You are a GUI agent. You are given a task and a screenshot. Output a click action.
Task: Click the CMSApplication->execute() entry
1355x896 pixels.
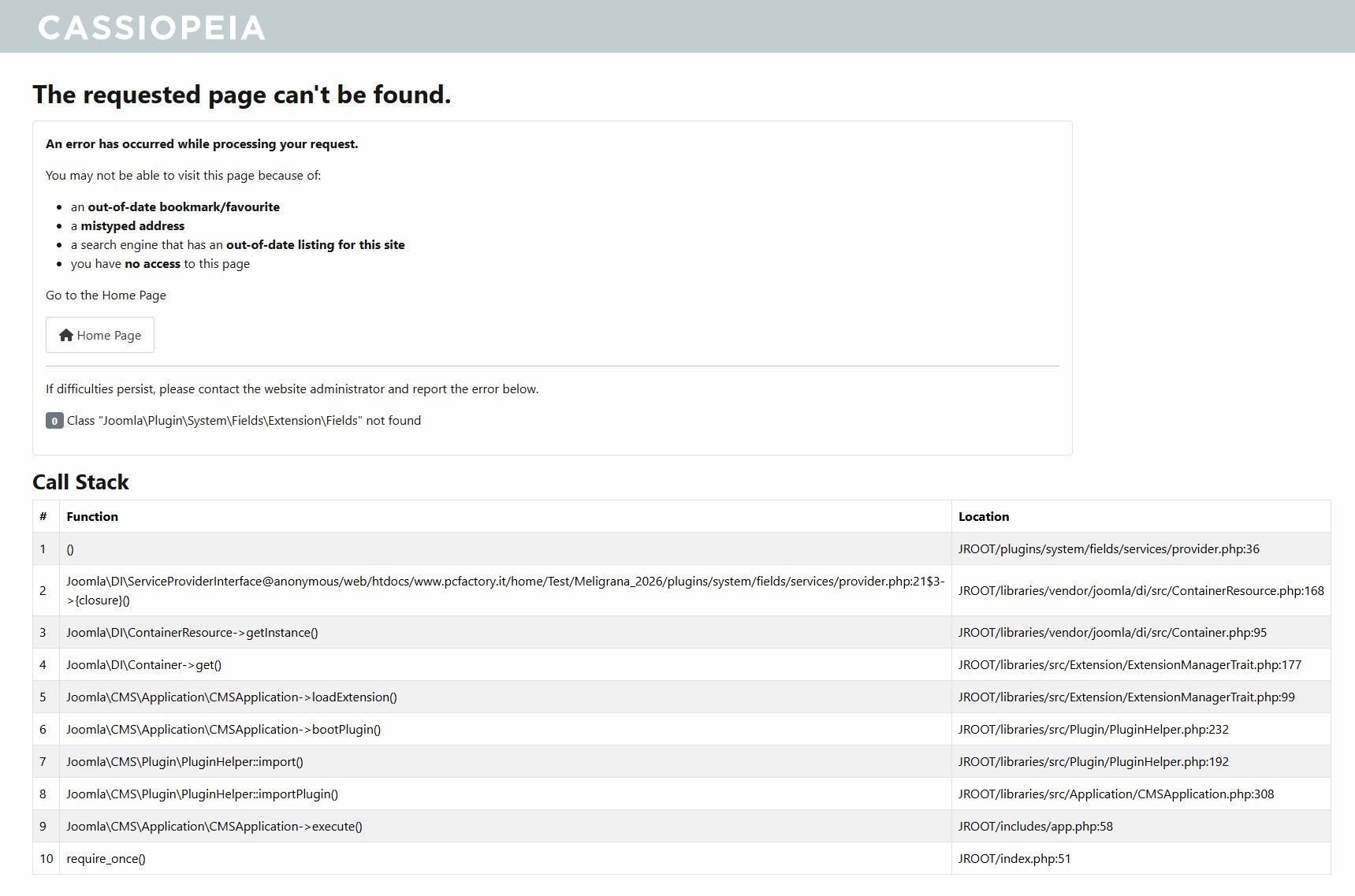coord(214,827)
